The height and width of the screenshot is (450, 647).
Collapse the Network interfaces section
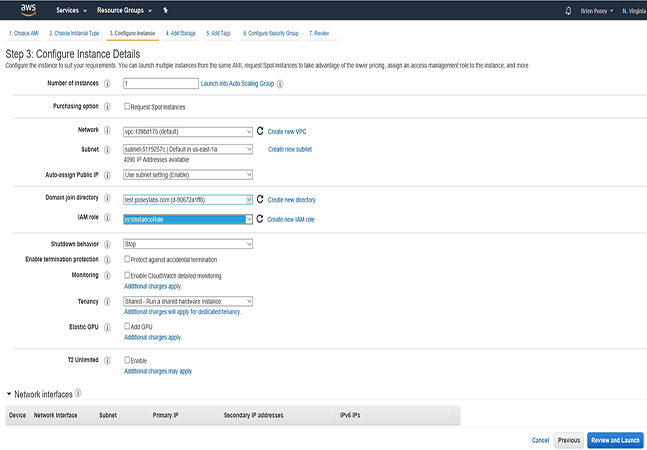coord(10,395)
